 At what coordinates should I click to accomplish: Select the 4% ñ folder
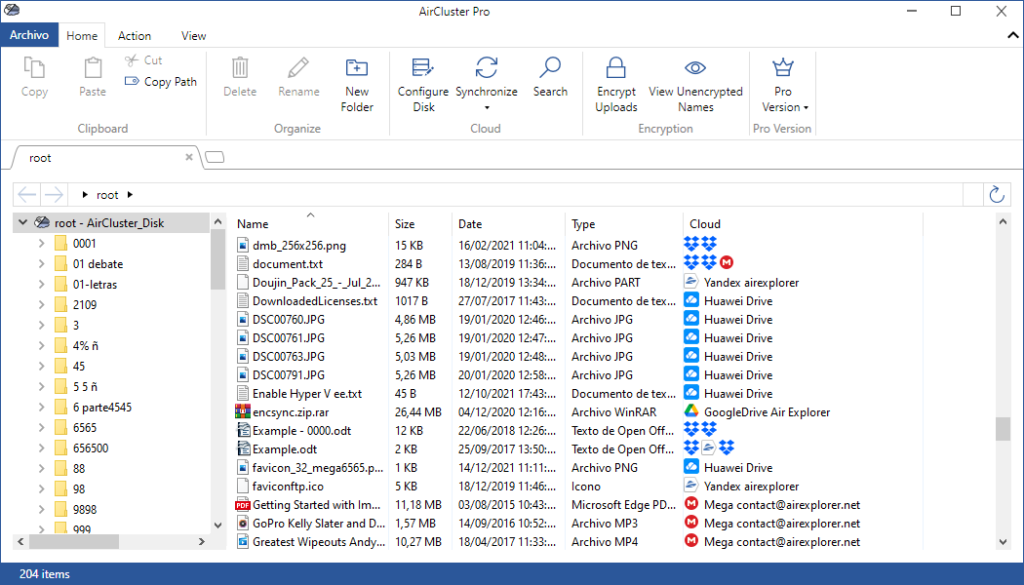(86, 346)
